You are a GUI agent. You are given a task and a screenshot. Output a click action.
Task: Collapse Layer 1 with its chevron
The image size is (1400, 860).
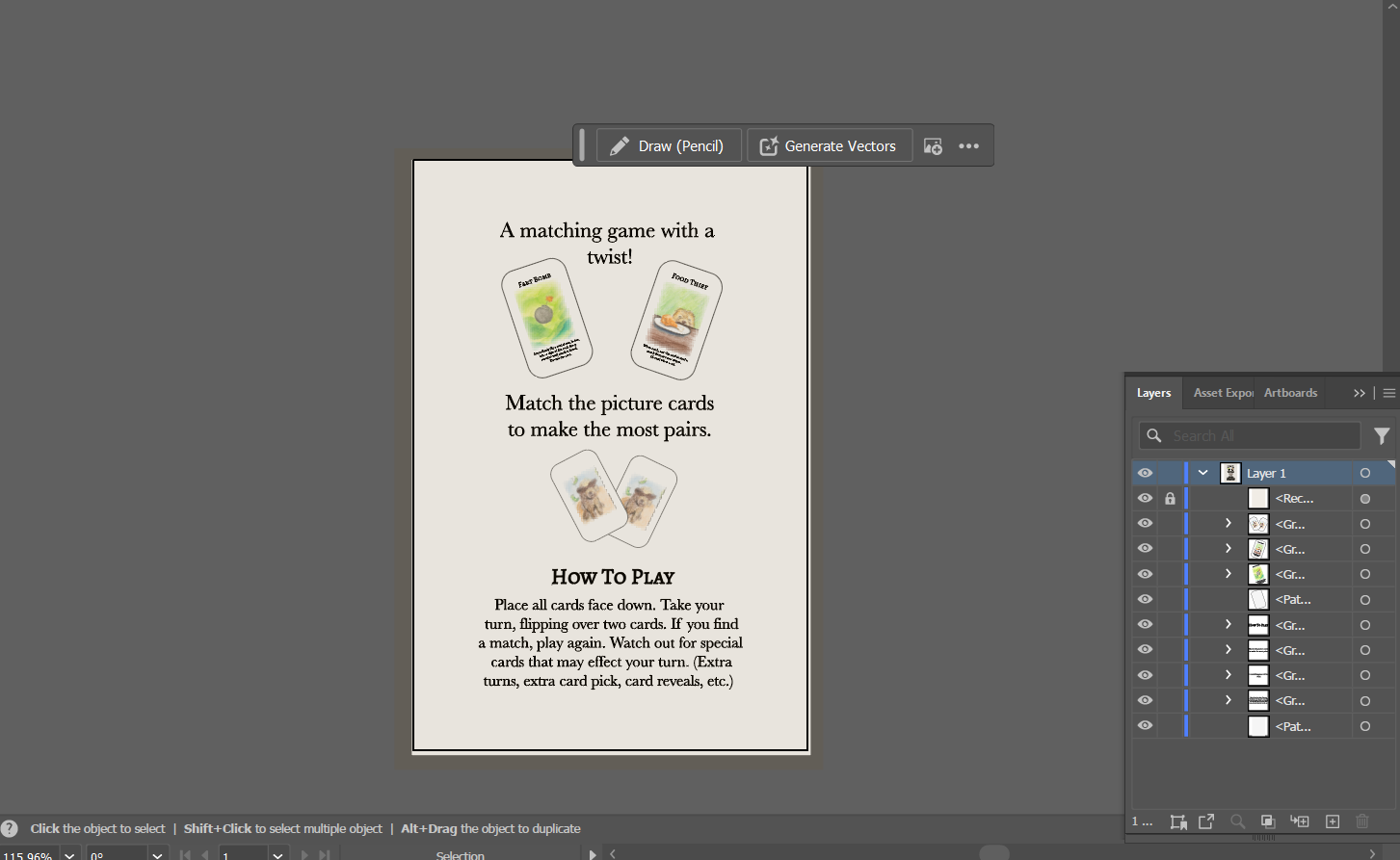pyautogui.click(x=1203, y=473)
